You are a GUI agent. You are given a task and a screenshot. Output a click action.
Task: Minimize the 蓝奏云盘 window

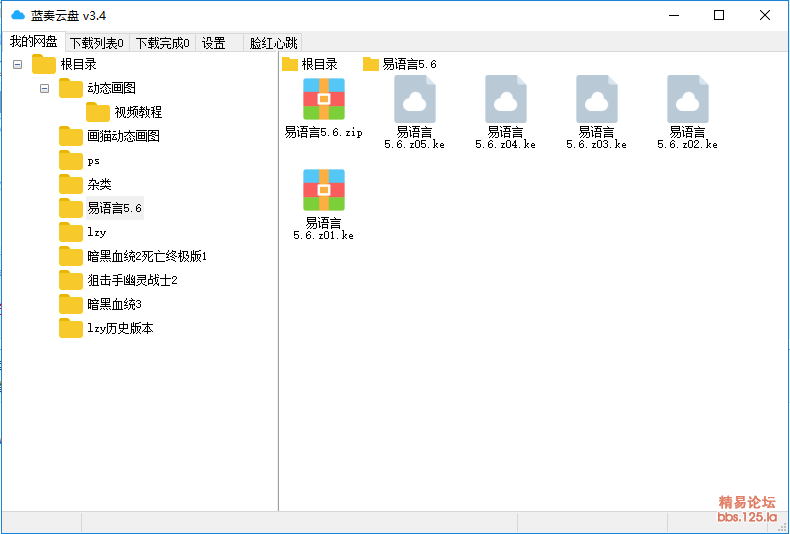674,16
